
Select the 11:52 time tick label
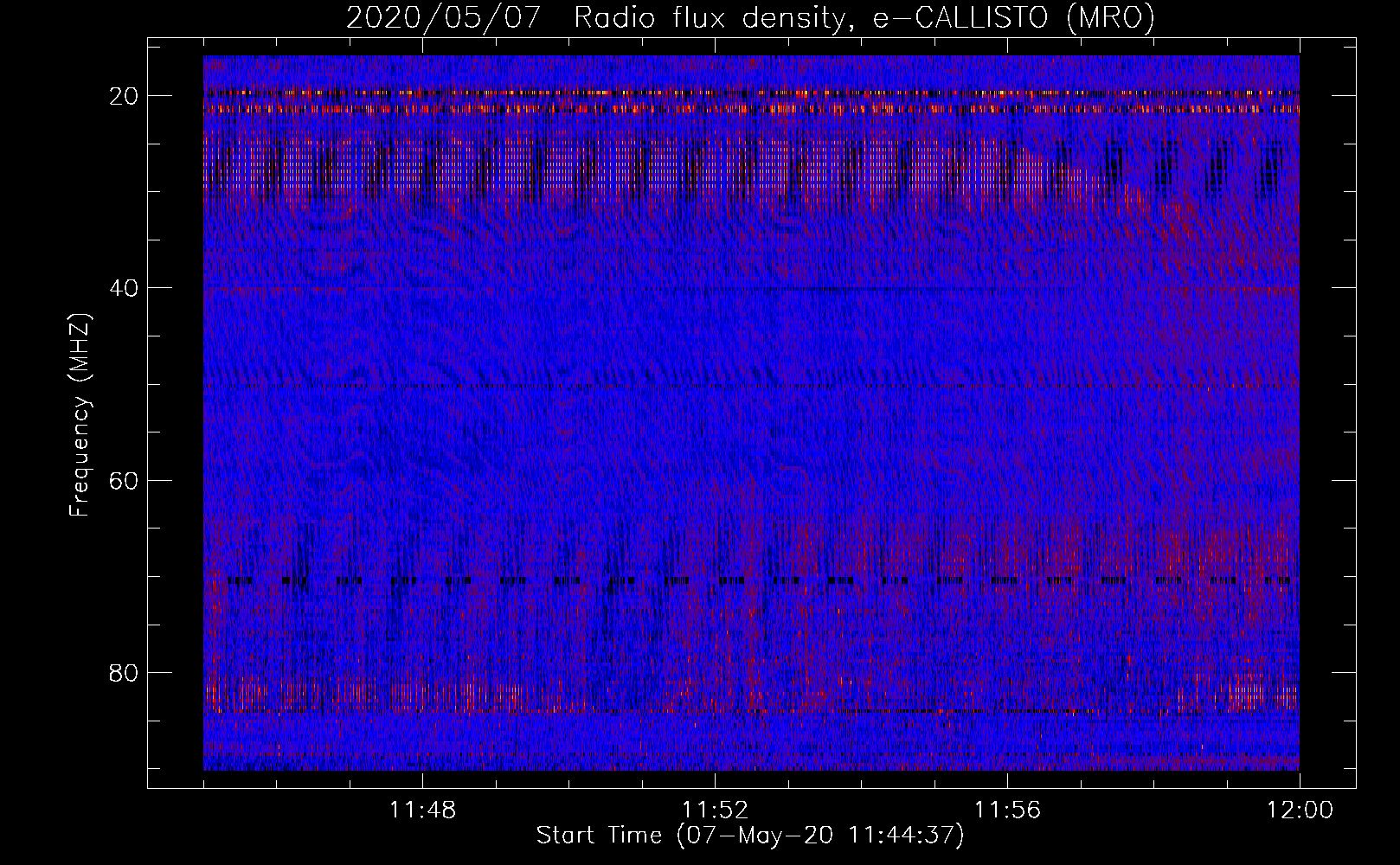[x=715, y=811]
